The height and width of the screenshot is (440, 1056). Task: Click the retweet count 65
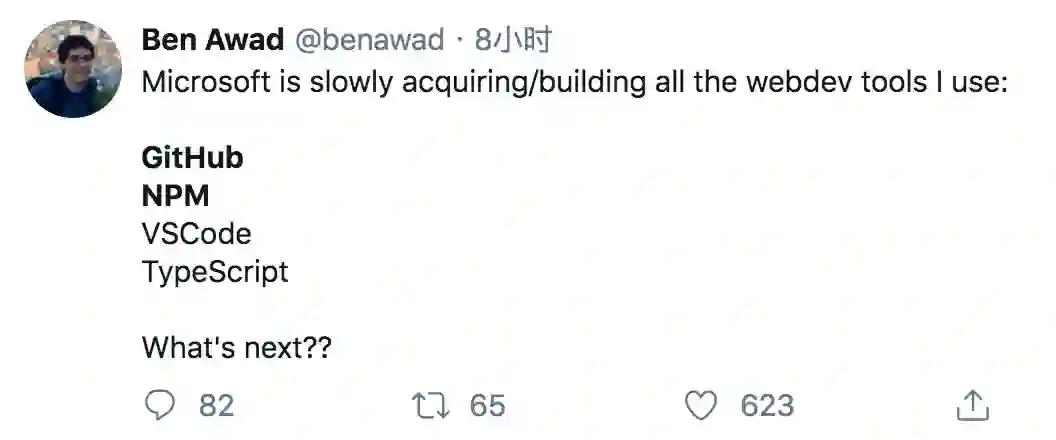[487, 405]
